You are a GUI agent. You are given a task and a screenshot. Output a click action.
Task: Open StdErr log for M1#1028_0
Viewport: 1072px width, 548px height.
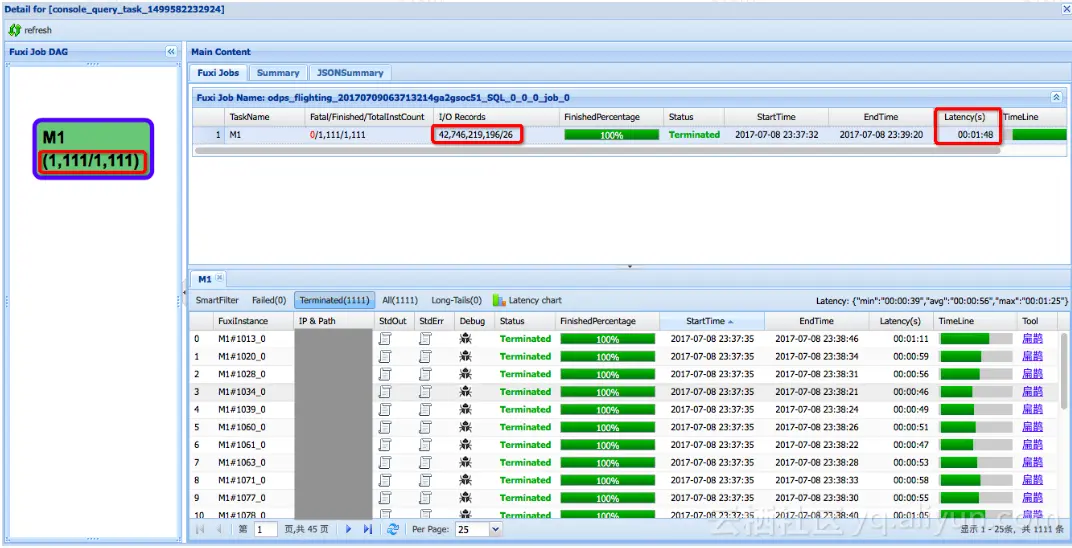pyautogui.click(x=425, y=374)
